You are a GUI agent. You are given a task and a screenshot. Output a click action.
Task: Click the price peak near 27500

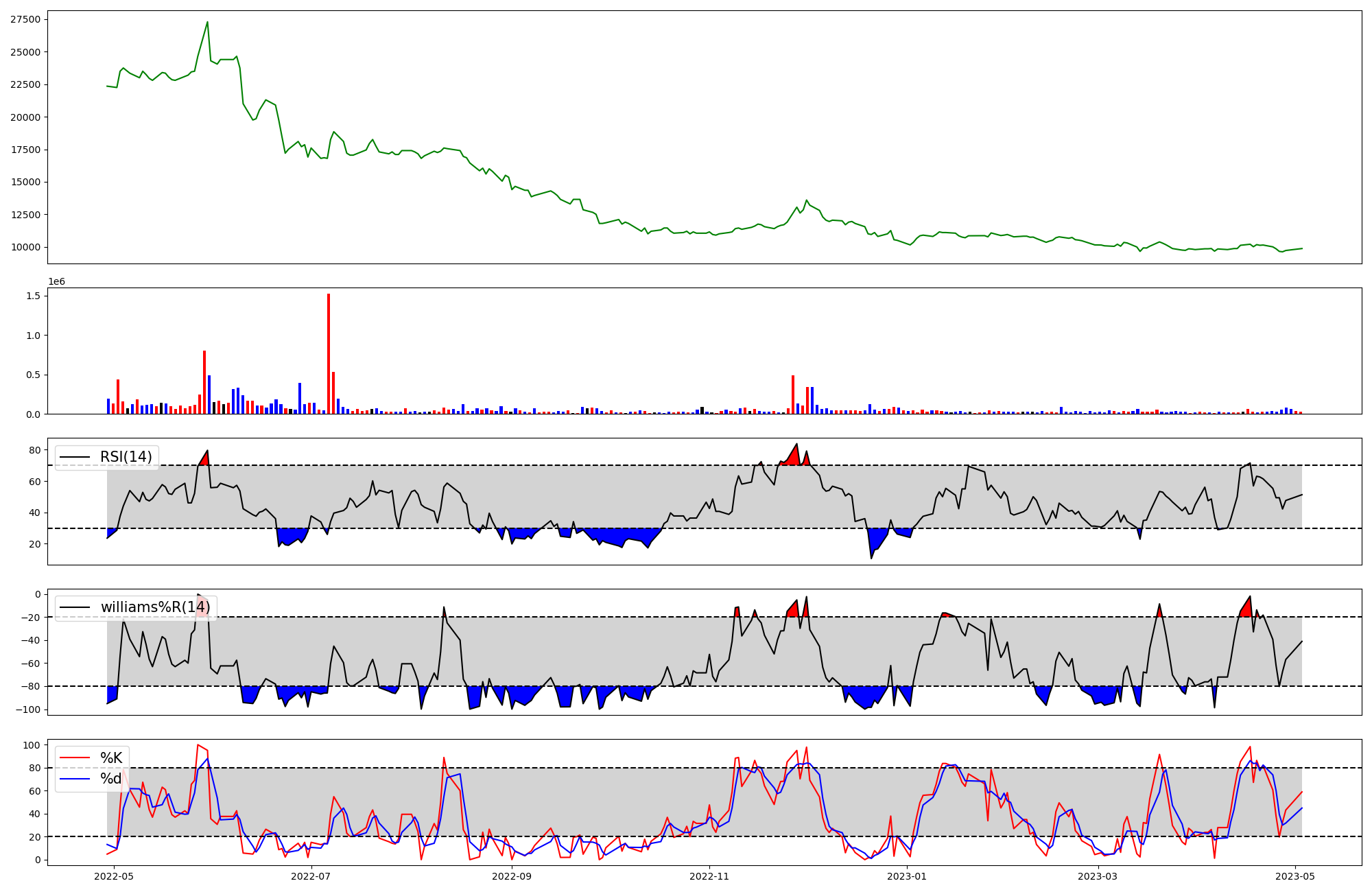[207, 23]
